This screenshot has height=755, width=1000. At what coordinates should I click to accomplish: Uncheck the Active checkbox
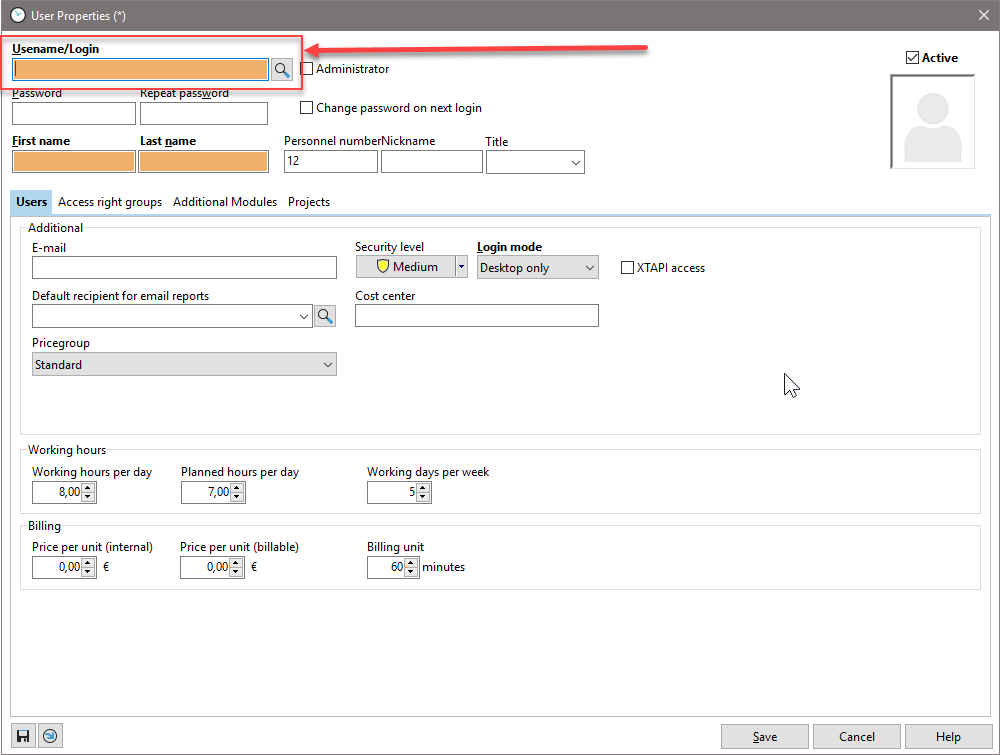912,58
